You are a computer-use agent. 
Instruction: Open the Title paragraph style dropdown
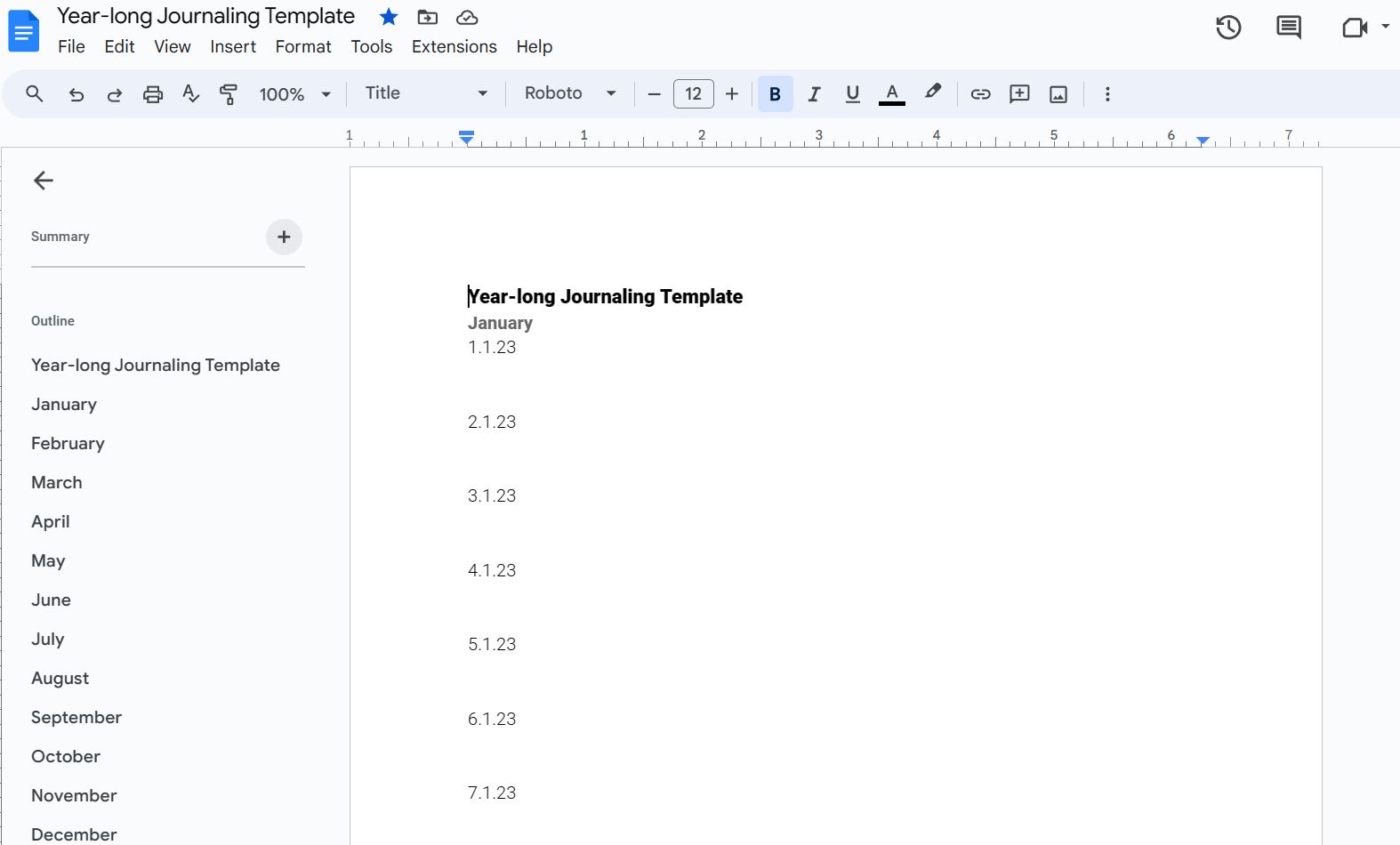[427, 93]
